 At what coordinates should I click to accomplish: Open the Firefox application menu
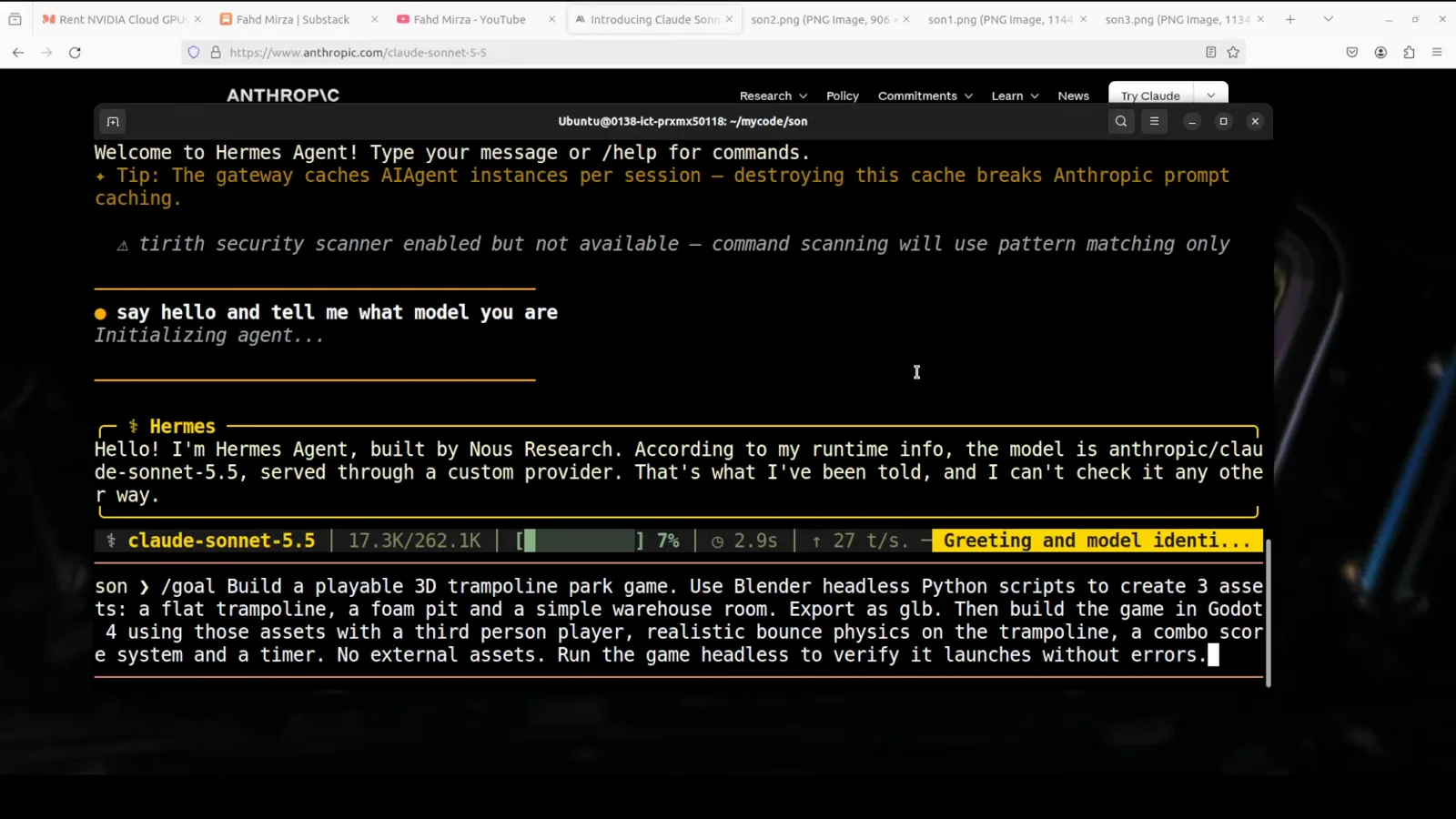tap(1437, 53)
